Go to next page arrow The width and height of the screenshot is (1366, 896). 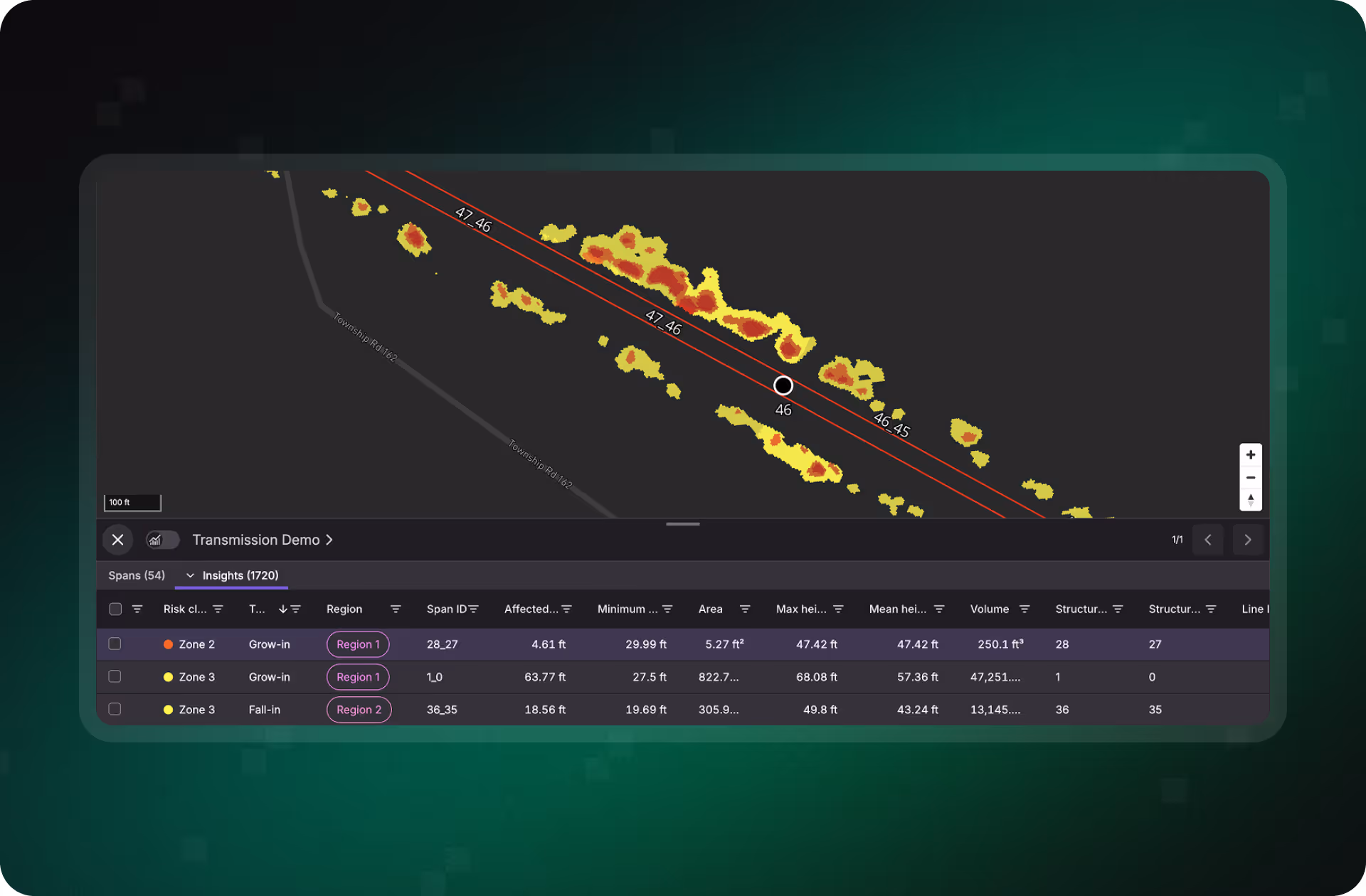pos(1247,540)
